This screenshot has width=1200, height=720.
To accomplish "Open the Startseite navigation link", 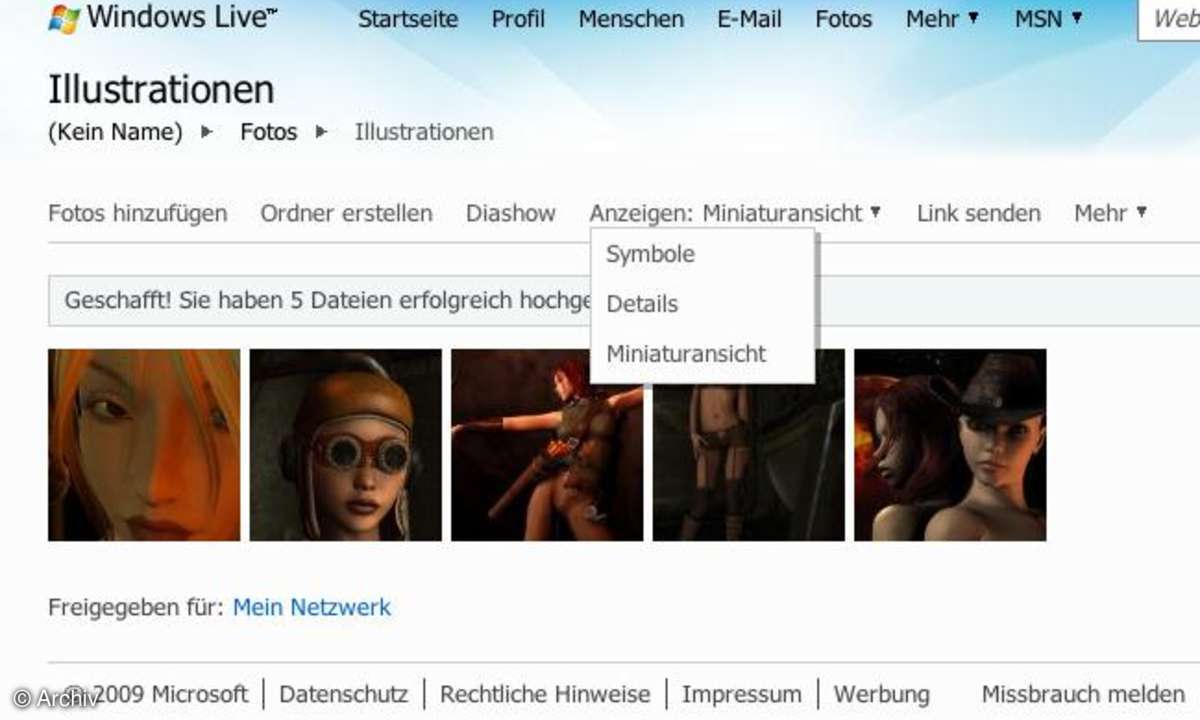I will click(x=408, y=19).
